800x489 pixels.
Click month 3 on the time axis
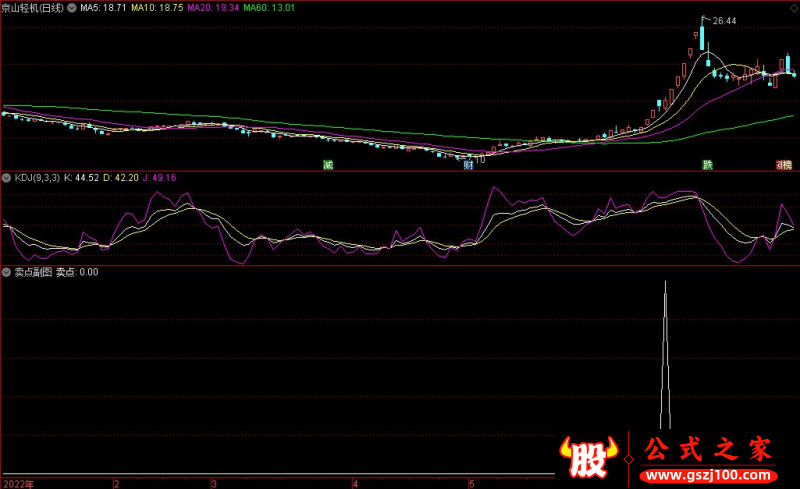[214, 484]
